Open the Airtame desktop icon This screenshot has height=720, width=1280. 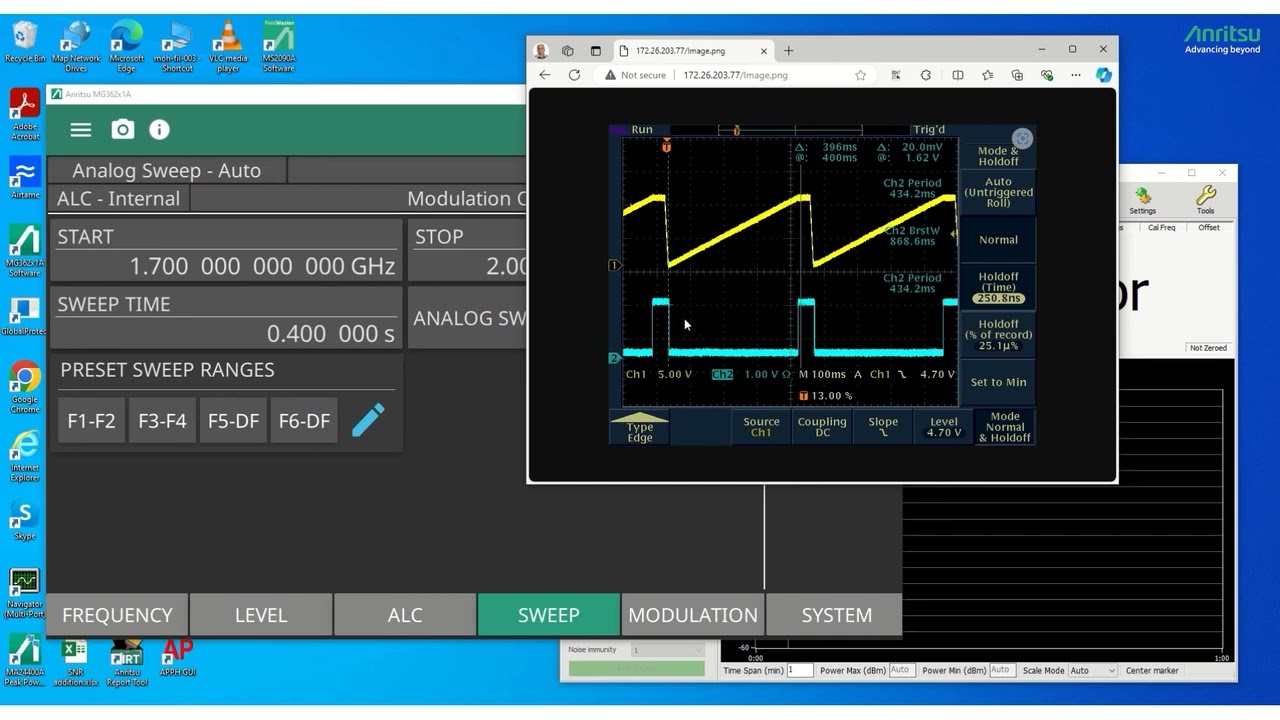25,180
